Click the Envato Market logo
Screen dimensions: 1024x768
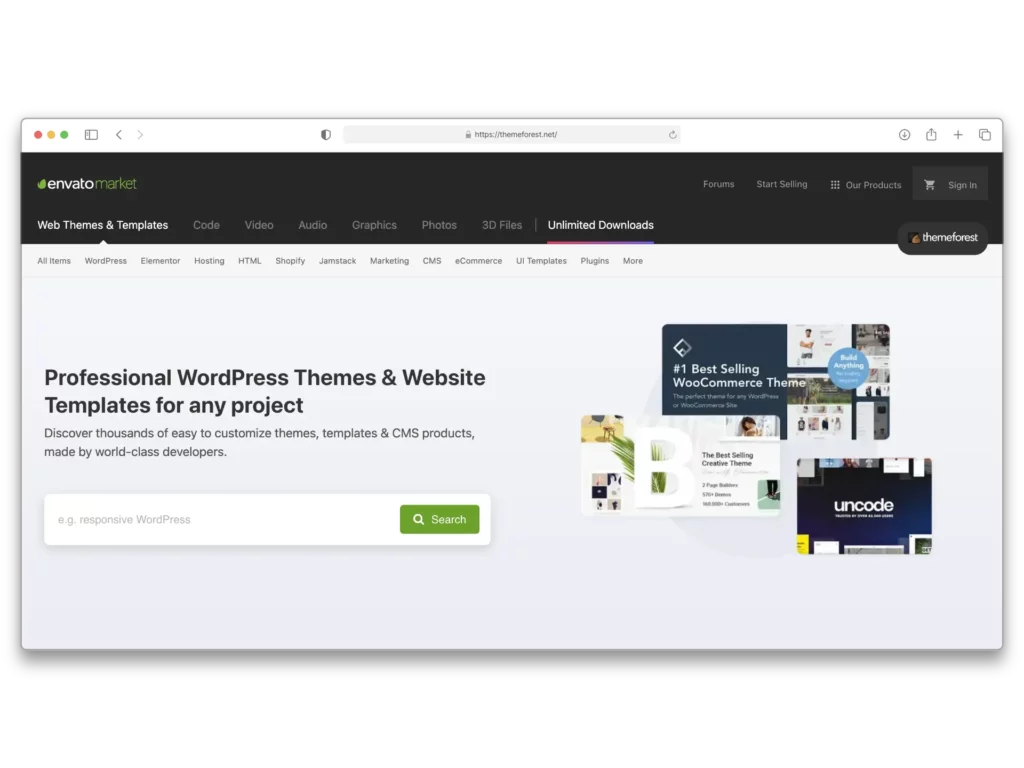pos(87,184)
